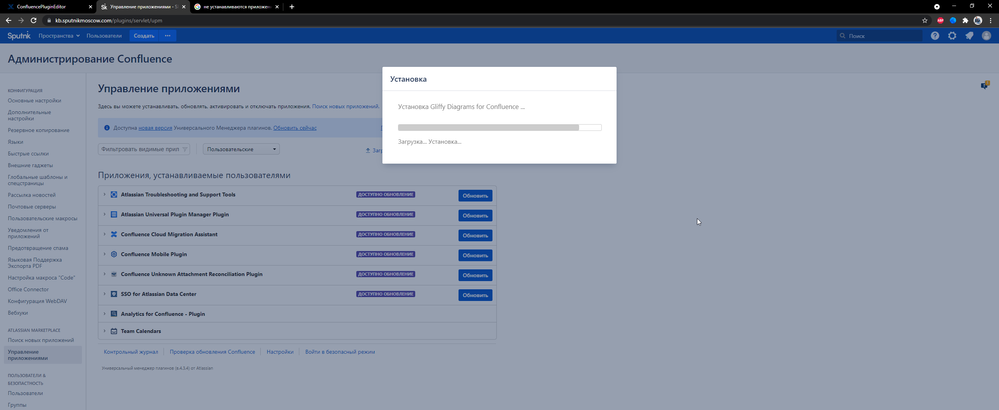Open a new browser tab with plus
The width and height of the screenshot is (999, 410).
(292, 6)
